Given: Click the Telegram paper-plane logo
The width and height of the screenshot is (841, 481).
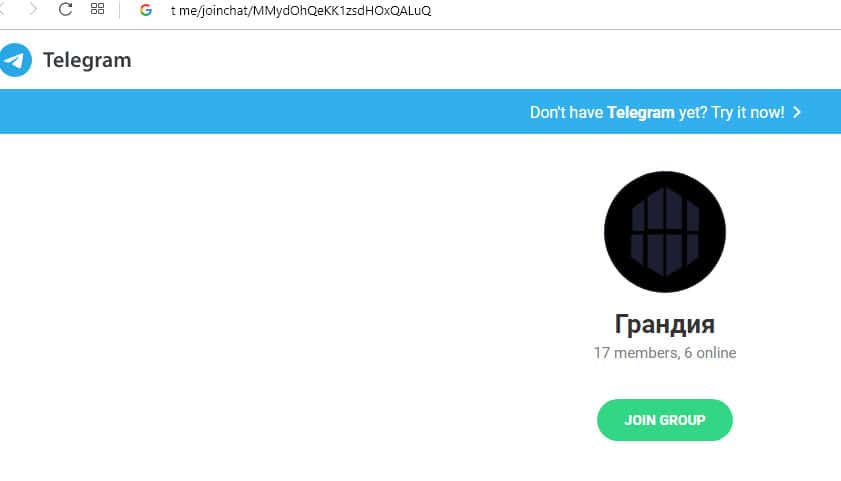Looking at the screenshot, I should pos(15,60).
